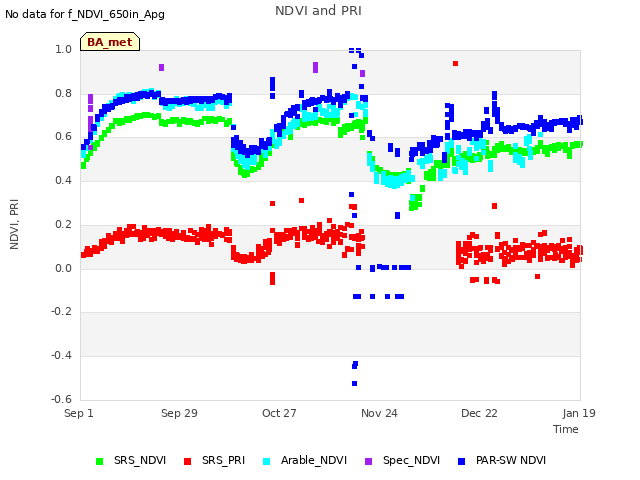Click the lowest blue outlier point near -0.5
The width and height of the screenshot is (640, 480).
coord(354,383)
